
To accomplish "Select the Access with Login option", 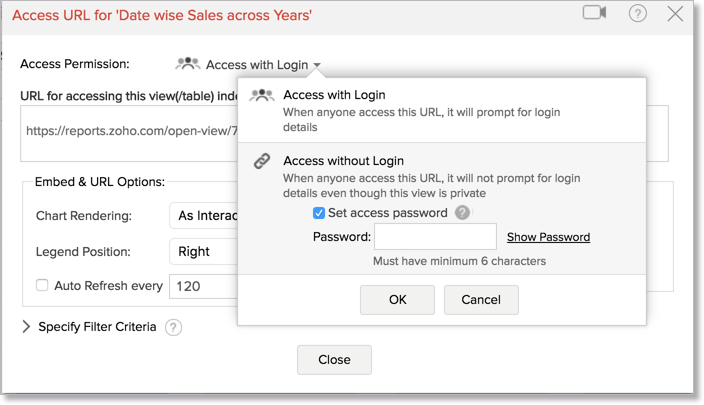I will pyautogui.click(x=334, y=95).
